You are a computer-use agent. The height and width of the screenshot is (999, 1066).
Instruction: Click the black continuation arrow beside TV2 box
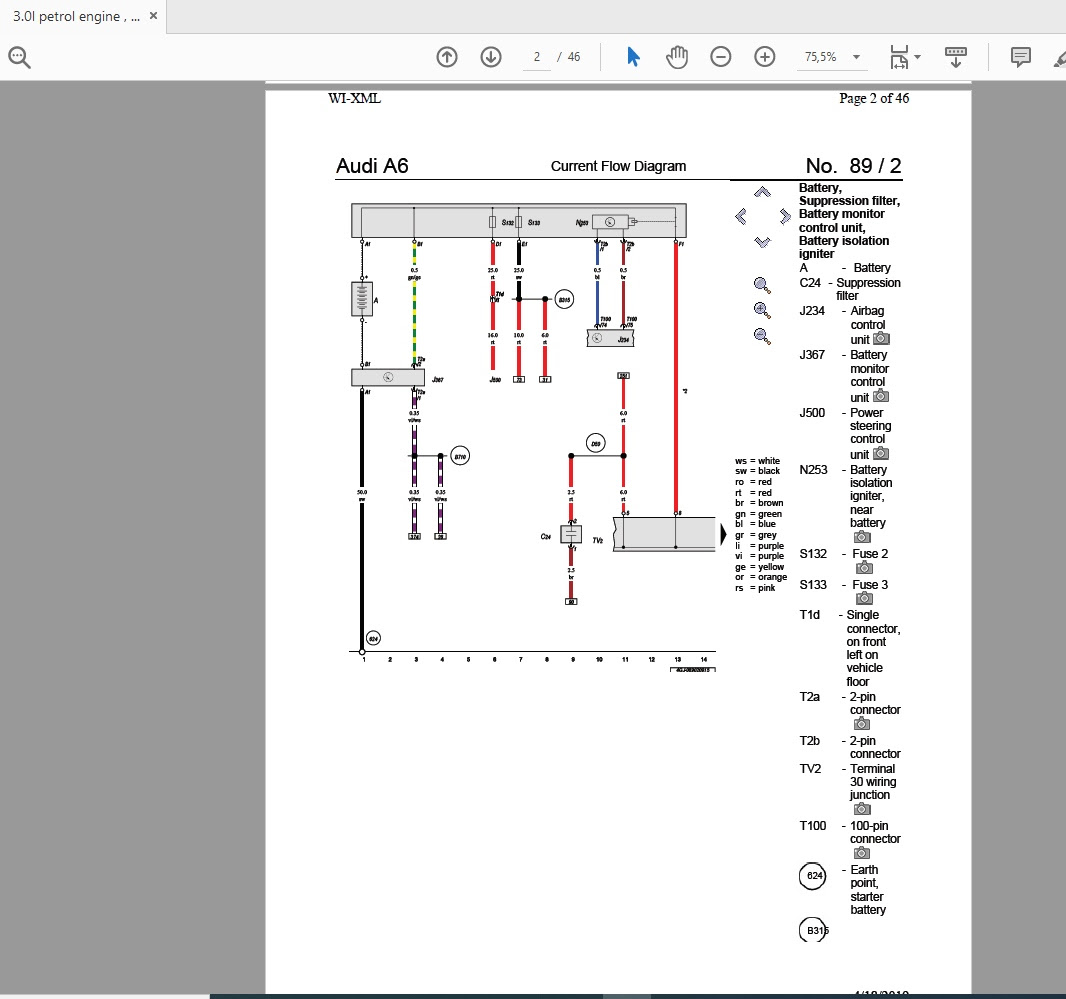point(723,535)
